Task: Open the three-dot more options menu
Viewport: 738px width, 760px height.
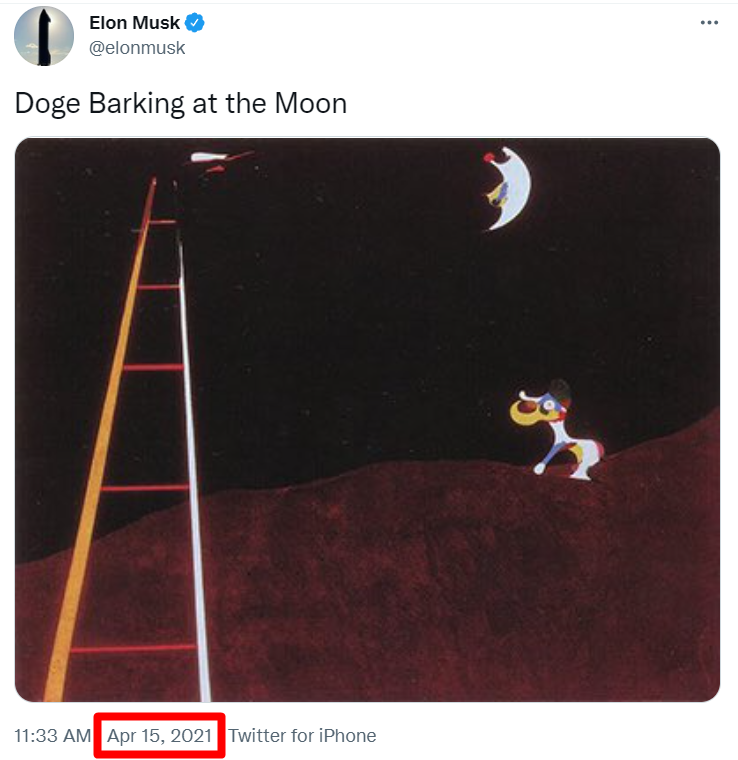Action: click(709, 23)
